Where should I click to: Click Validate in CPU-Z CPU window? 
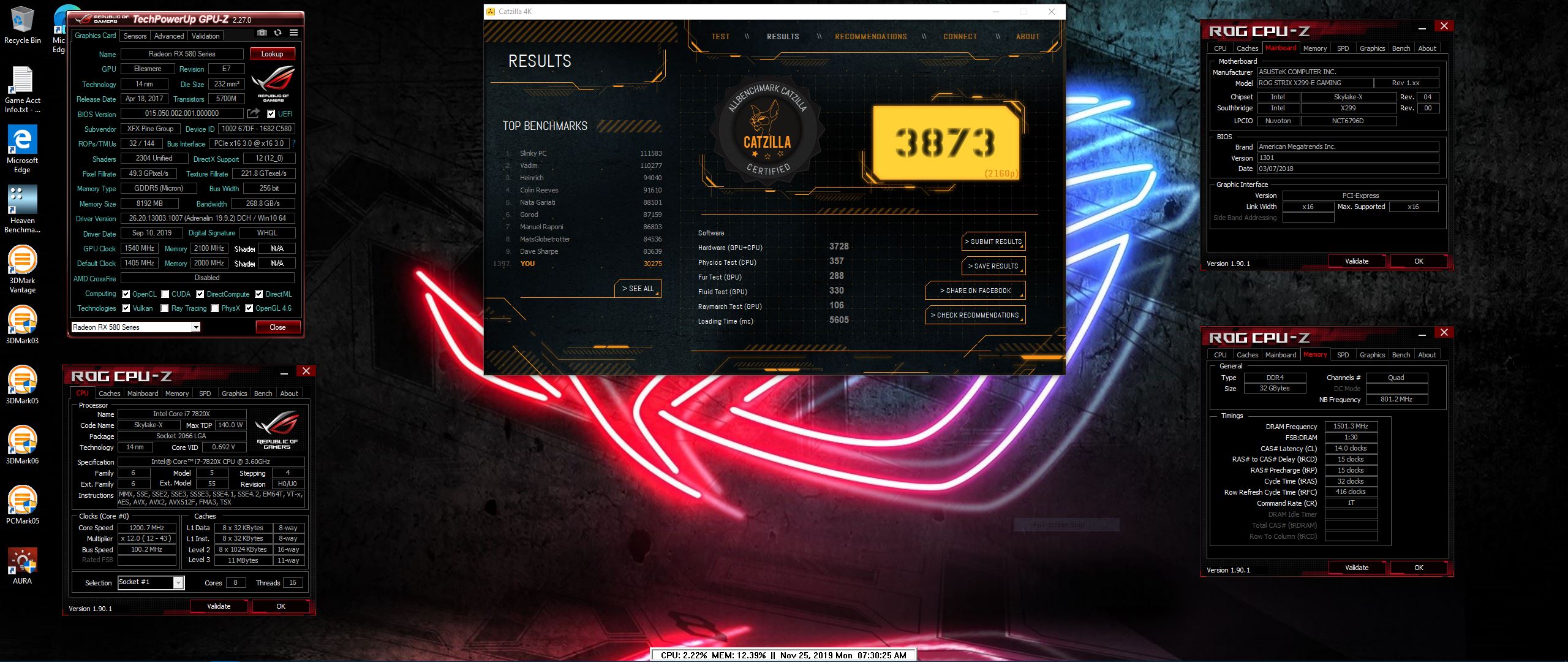(219, 606)
